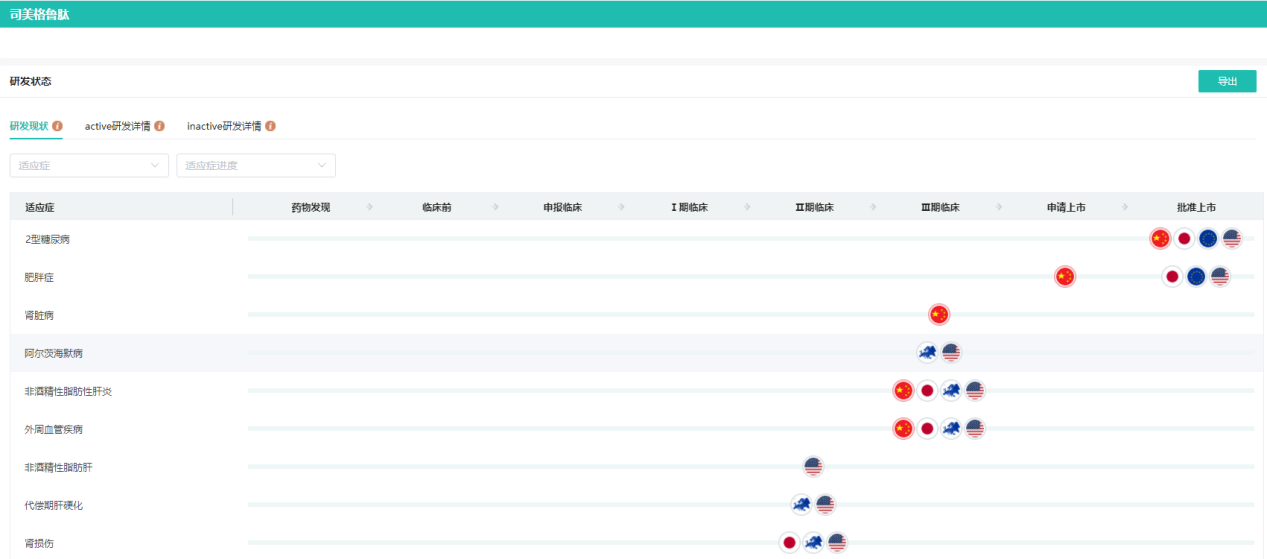
Task: Click Japan flag in 肥胖症 row
Action: [1172, 276]
